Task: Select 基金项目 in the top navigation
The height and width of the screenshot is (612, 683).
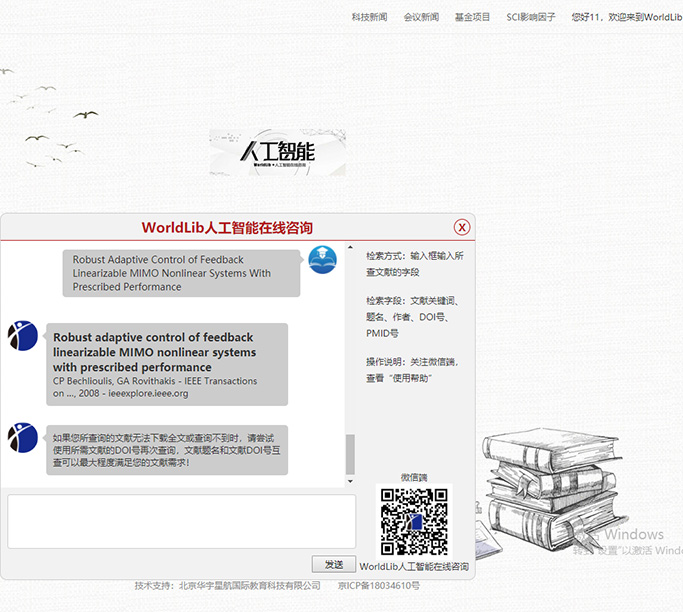Action: pyautogui.click(x=472, y=17)
